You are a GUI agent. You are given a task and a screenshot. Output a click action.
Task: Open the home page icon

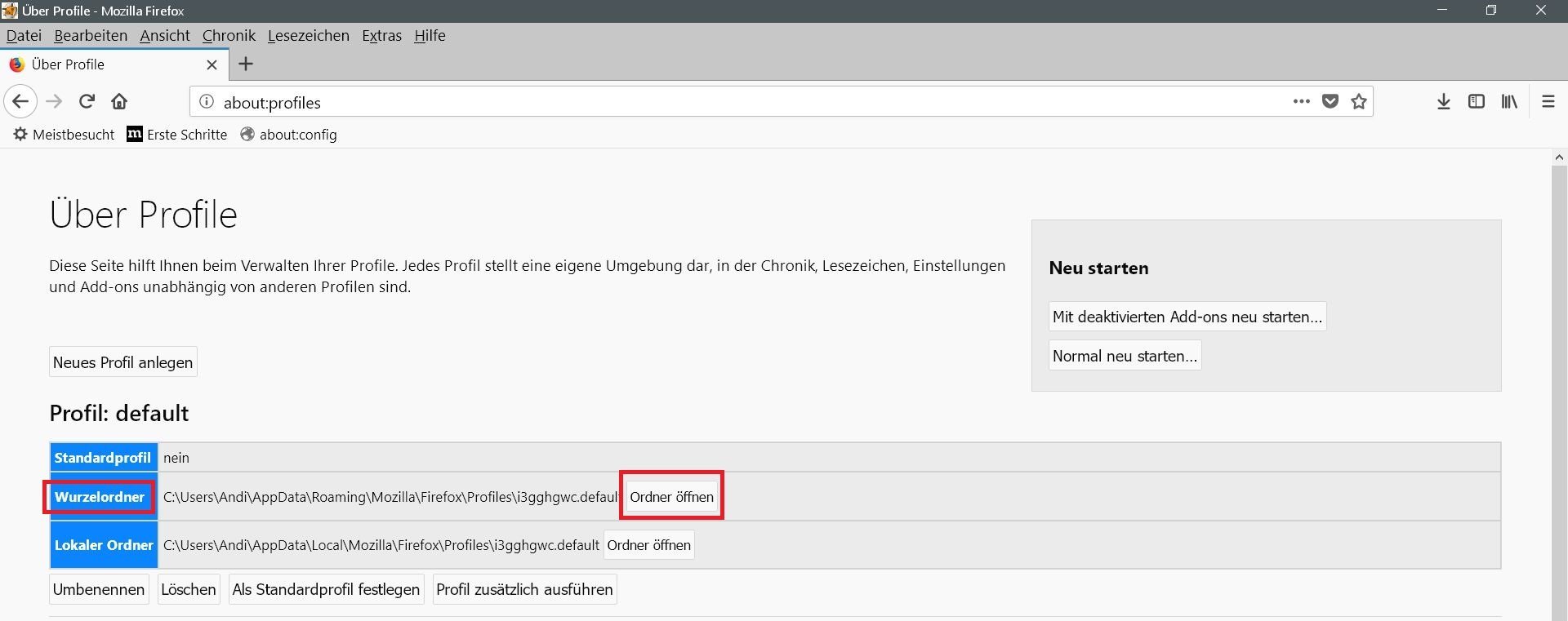pyautogui.click(x=119, y=102)
